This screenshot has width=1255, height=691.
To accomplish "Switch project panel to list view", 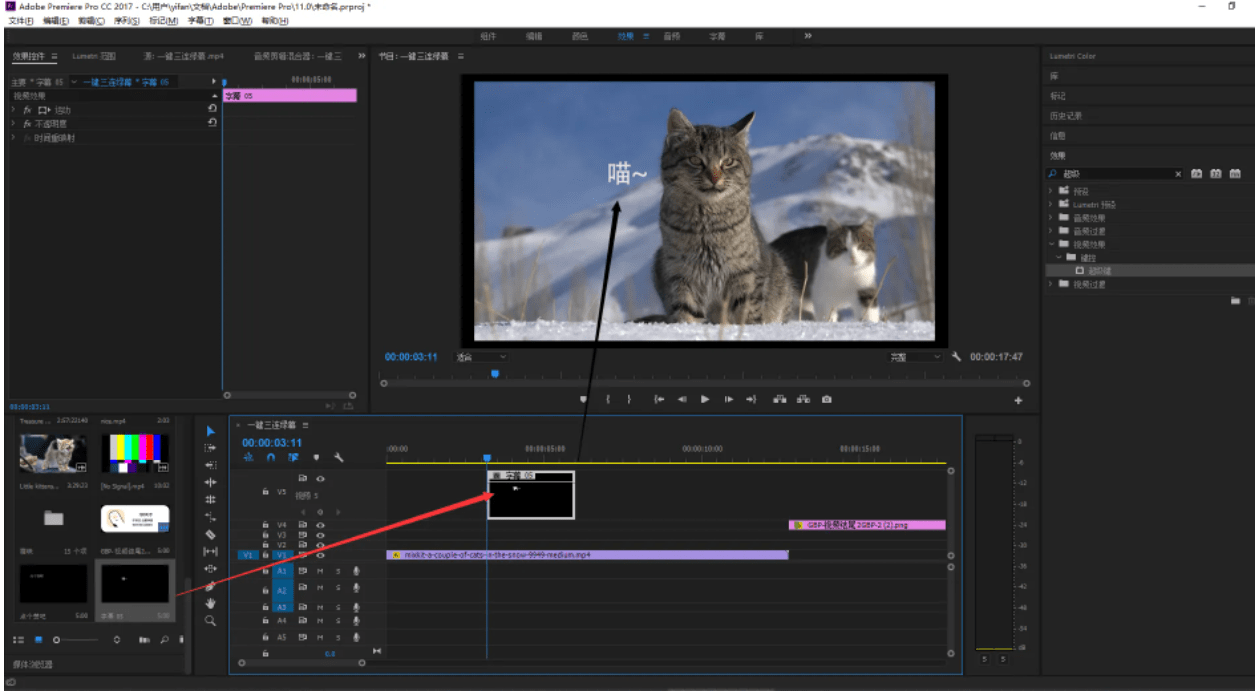I will tap(18, 639).
